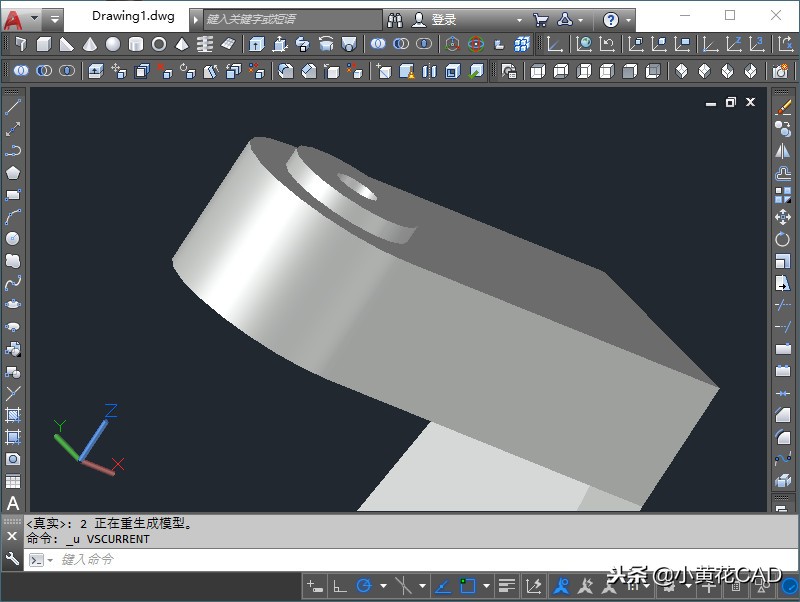Open the AutoCAD application menu
Viewport: 800px width, 602px height.
pos(14,19)
